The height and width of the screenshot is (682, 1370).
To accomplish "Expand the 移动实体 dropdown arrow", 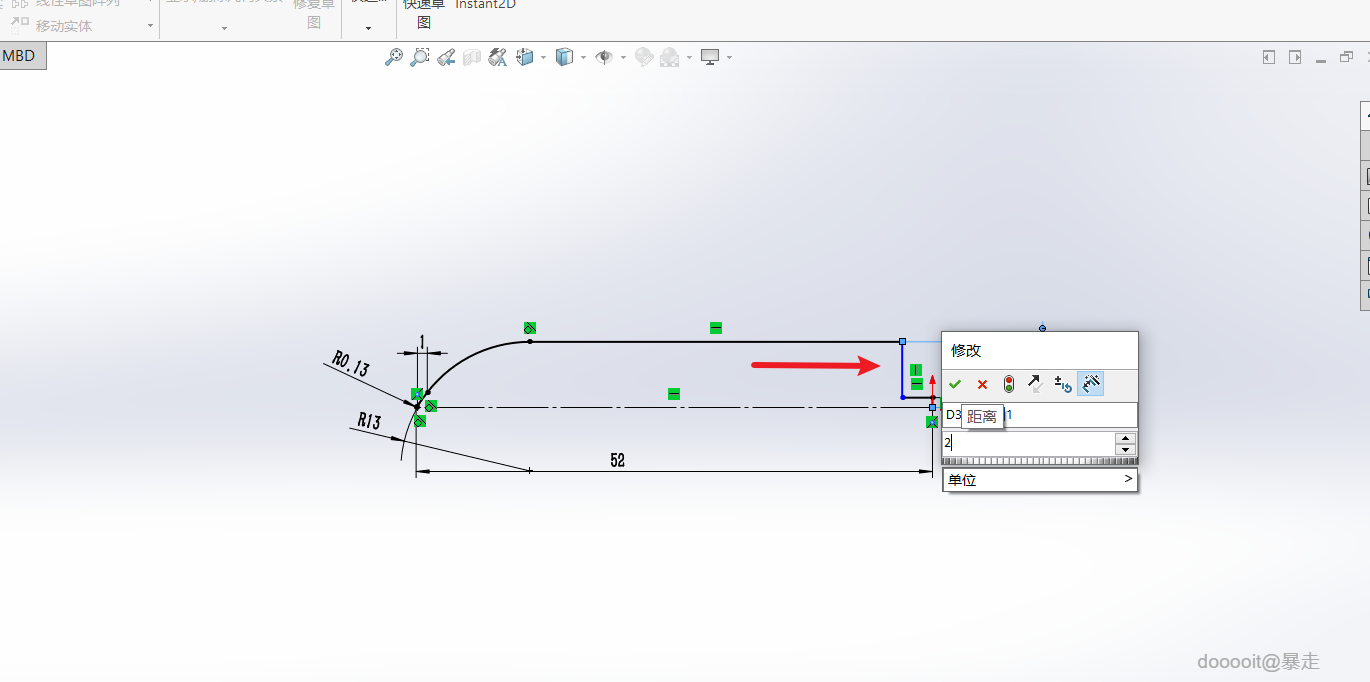I will tap(150, 26).
